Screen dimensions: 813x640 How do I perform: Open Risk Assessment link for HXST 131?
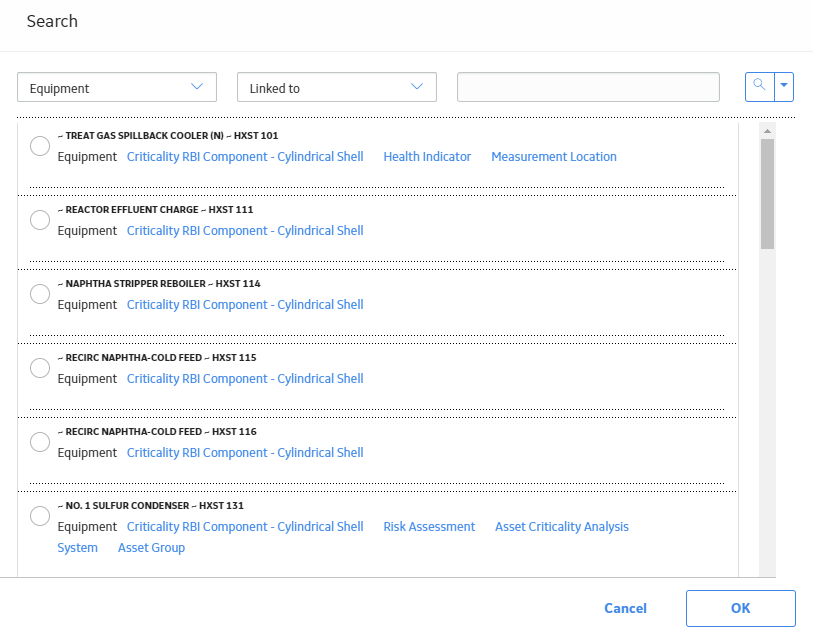[429, 526]
